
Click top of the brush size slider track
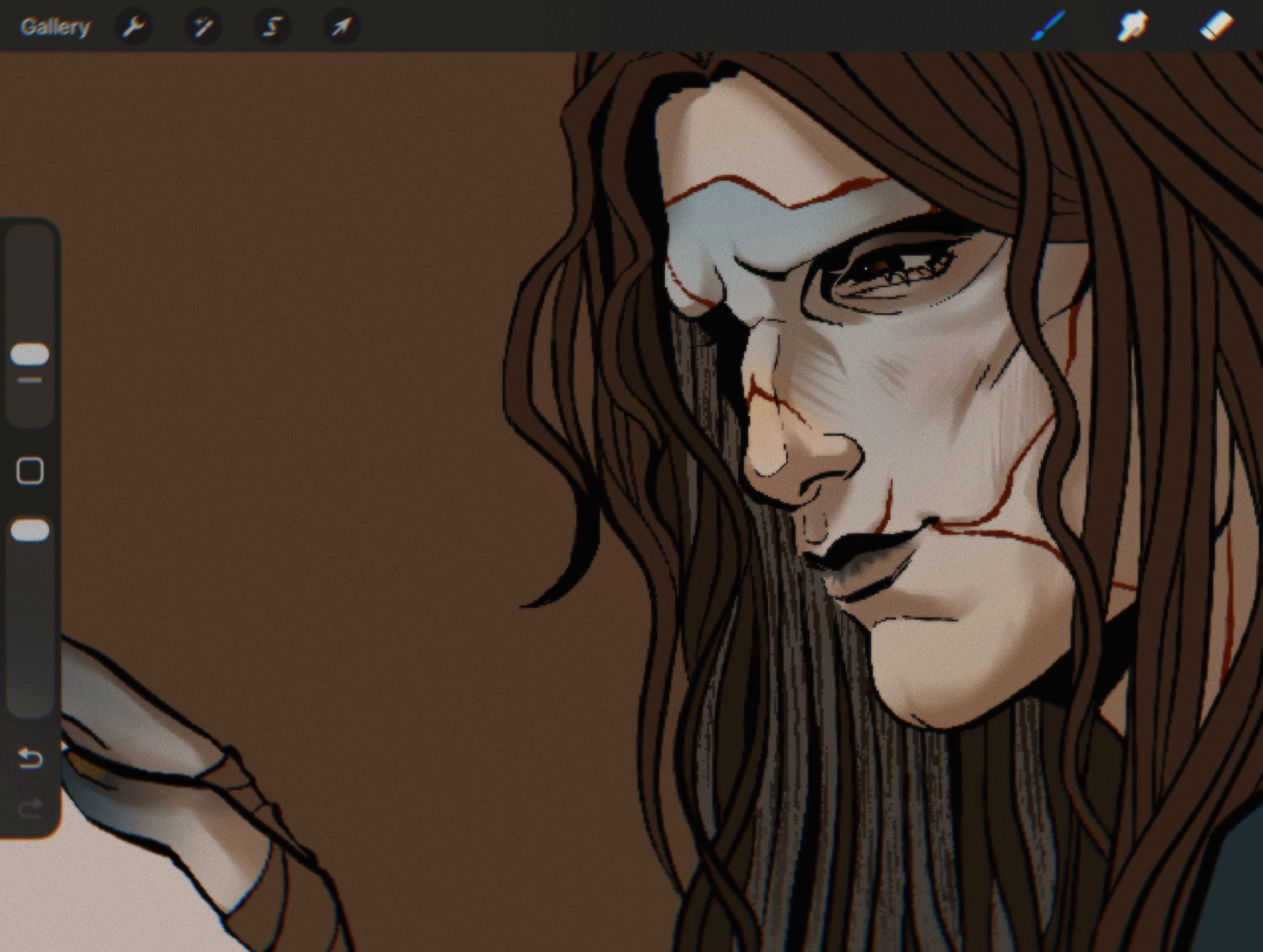click(30, 243)
